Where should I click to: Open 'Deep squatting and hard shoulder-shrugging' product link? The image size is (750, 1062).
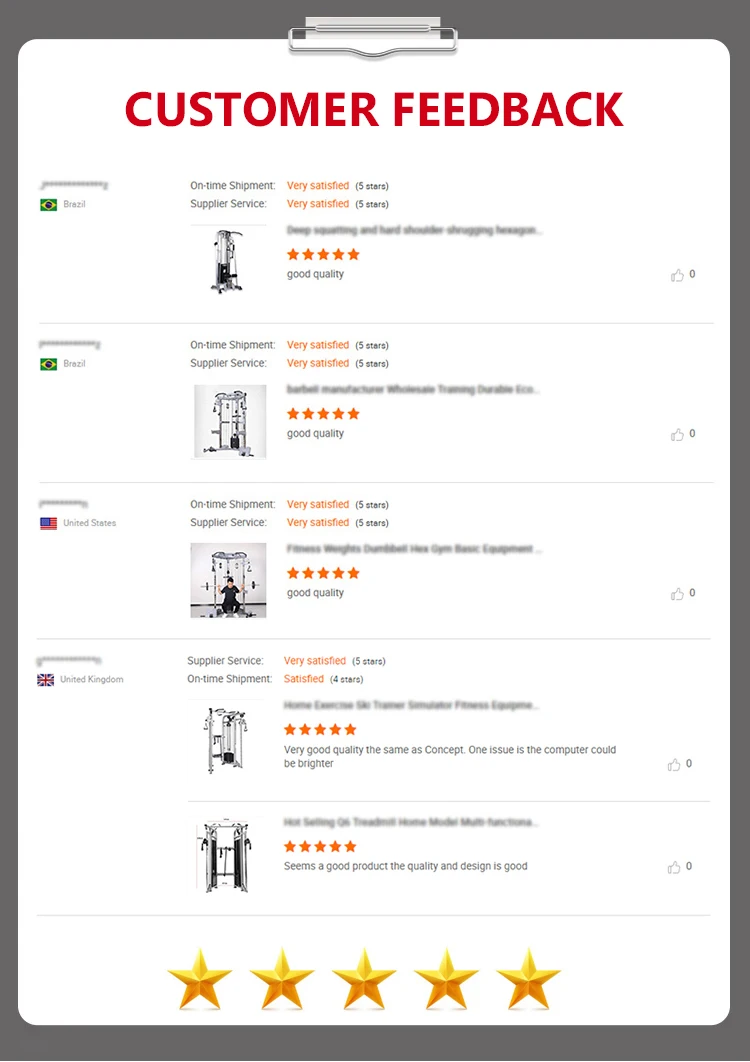coord(414,231)
